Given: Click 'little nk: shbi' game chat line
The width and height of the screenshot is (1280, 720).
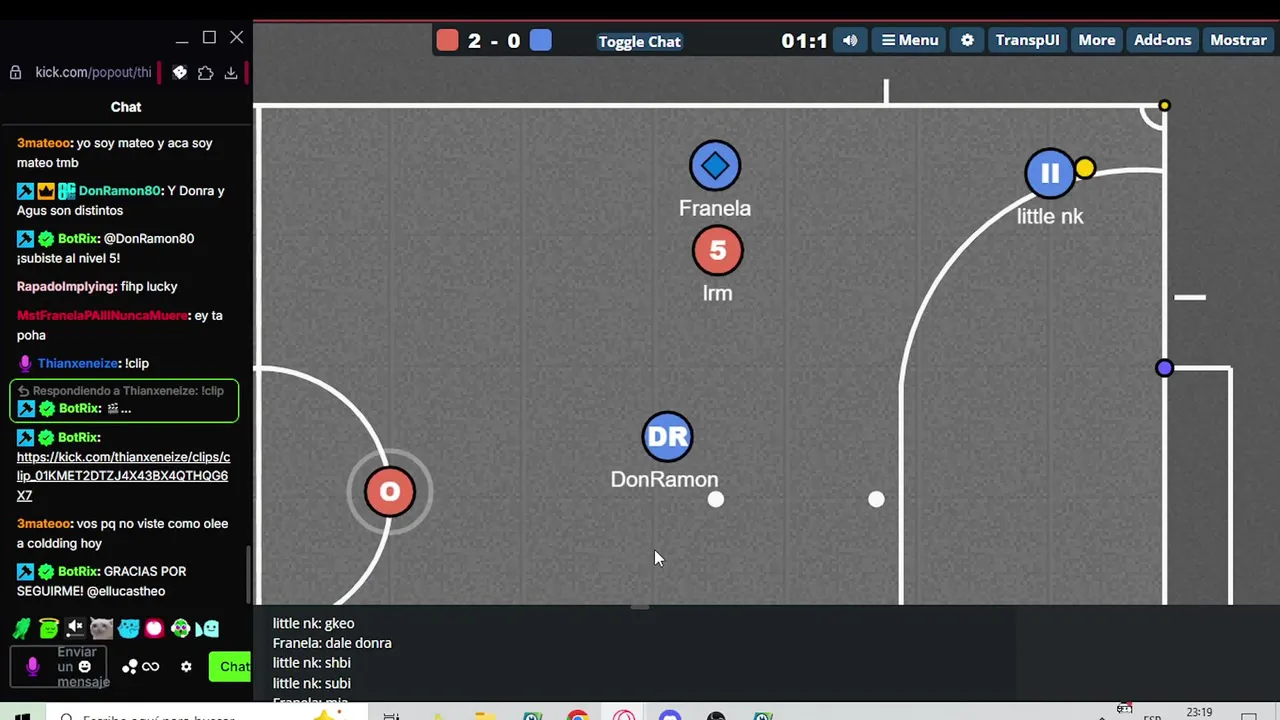Looking at the screenshot, I should click(312, 663).
